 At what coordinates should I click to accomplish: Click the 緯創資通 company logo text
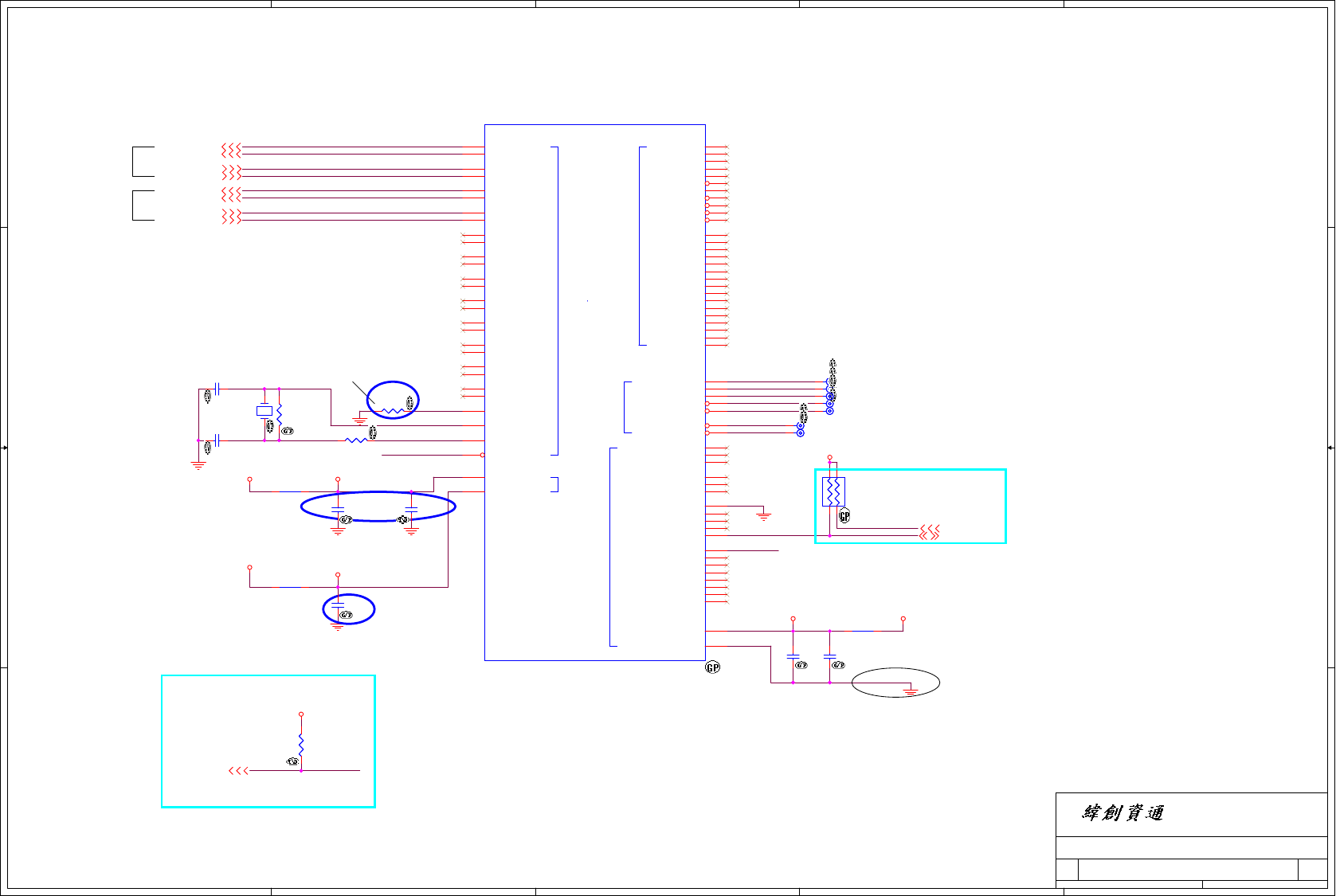click(1123, 813)
